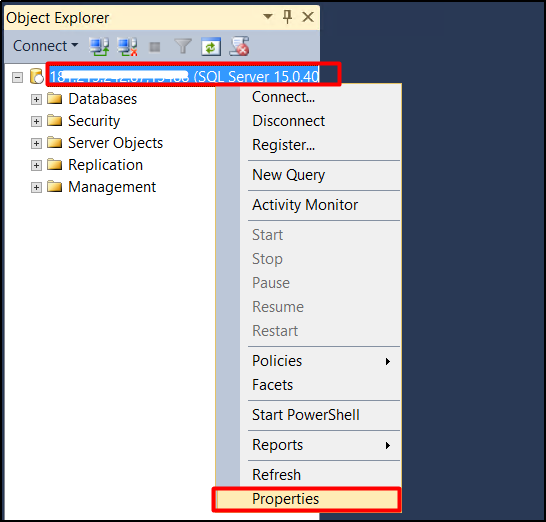Click the Connect Object Explorer icon
Screen dimensions: 546x522
[x=99, y=47]
